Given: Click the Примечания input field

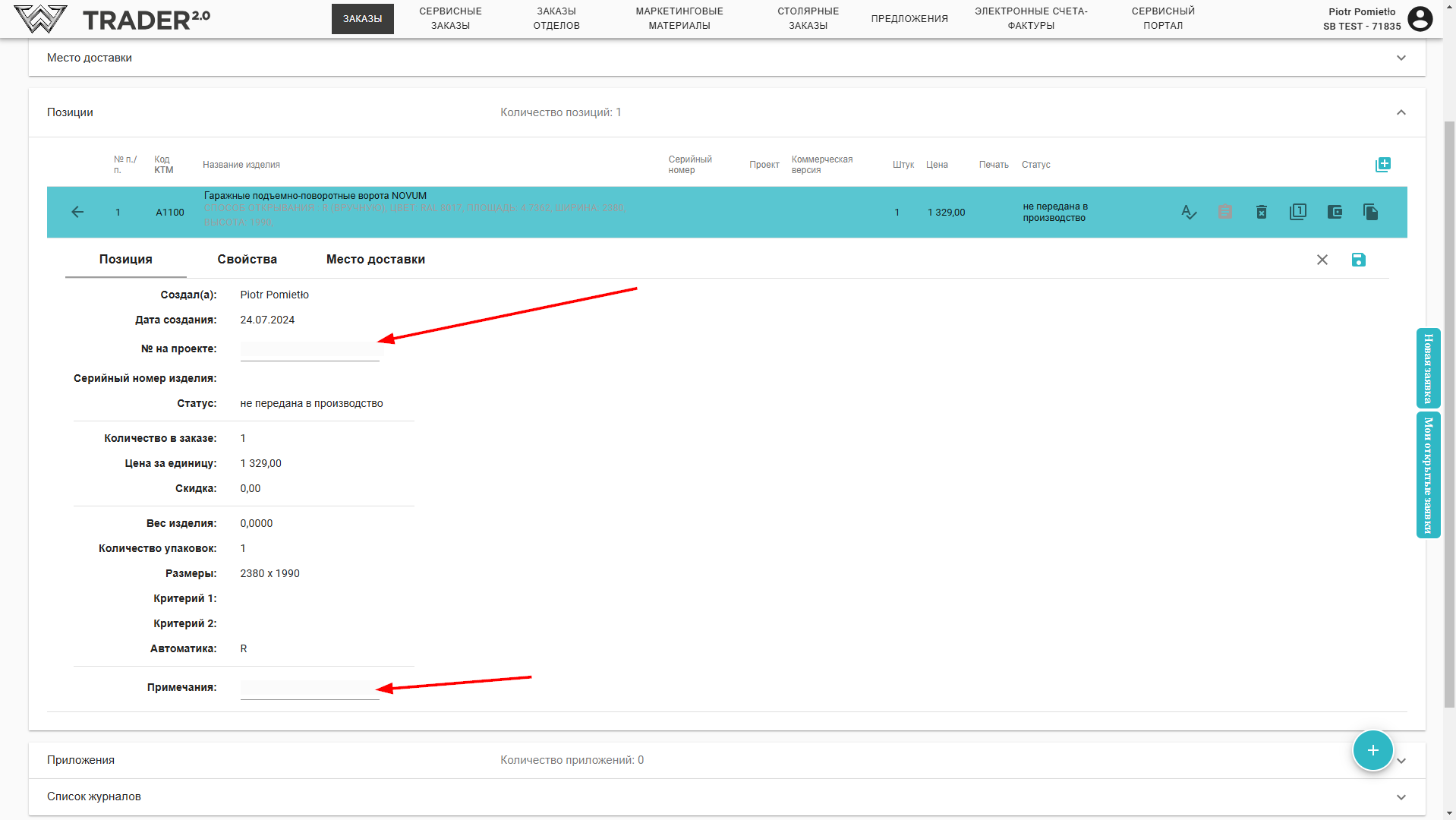Looking at the screenshot, I should click(309, 689).
